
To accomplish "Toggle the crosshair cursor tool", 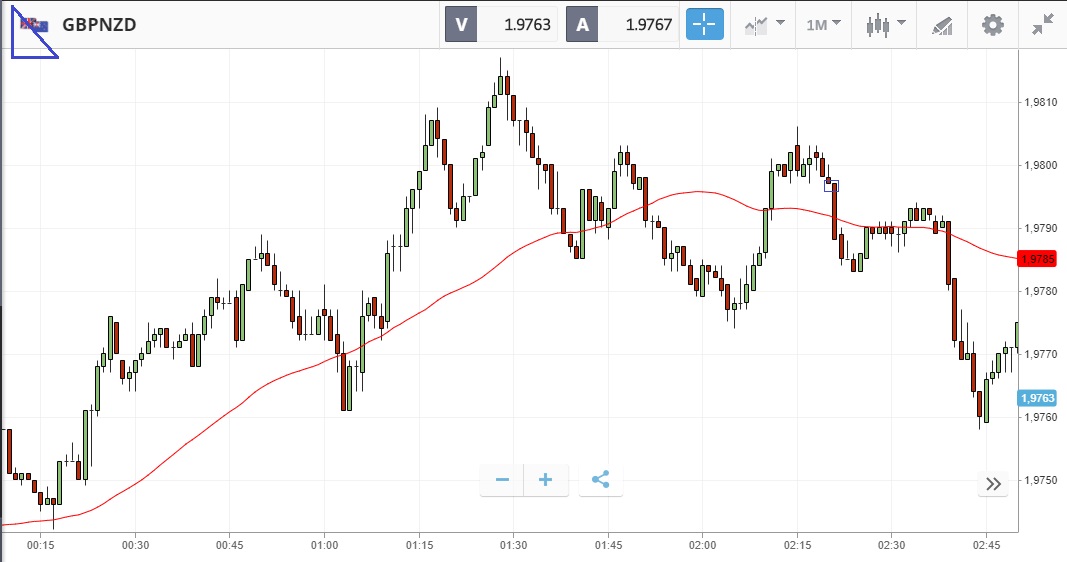I will (704, 25).
